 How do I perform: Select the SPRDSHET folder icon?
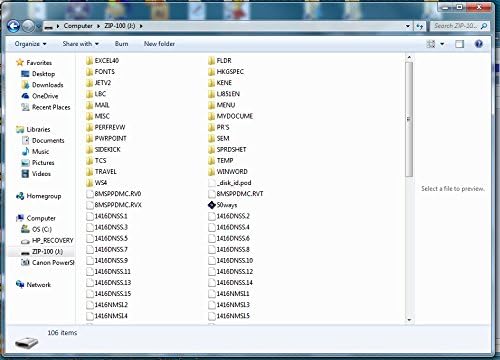click(211, 149)
